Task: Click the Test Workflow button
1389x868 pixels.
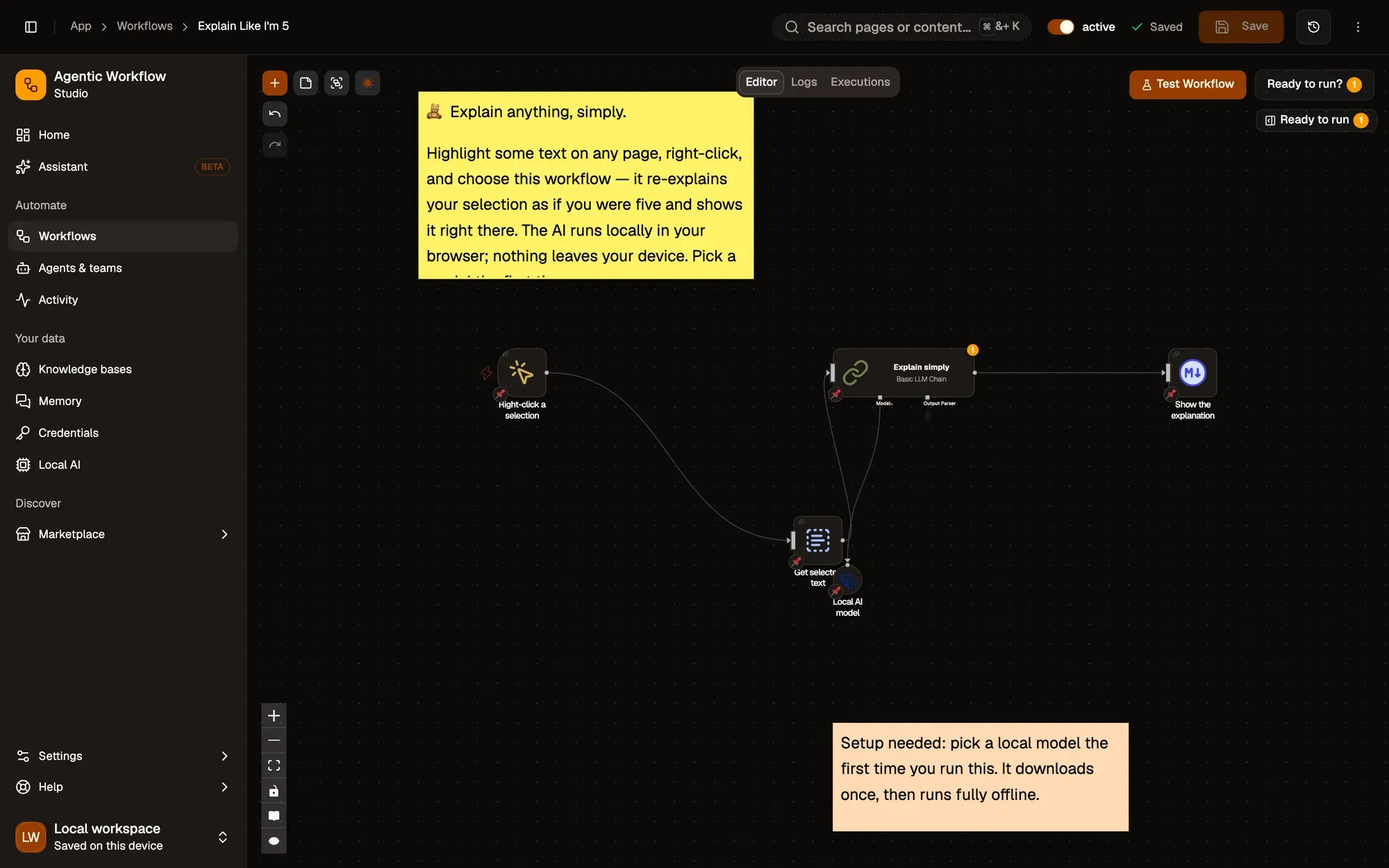Action: (x=1188, y=84)
